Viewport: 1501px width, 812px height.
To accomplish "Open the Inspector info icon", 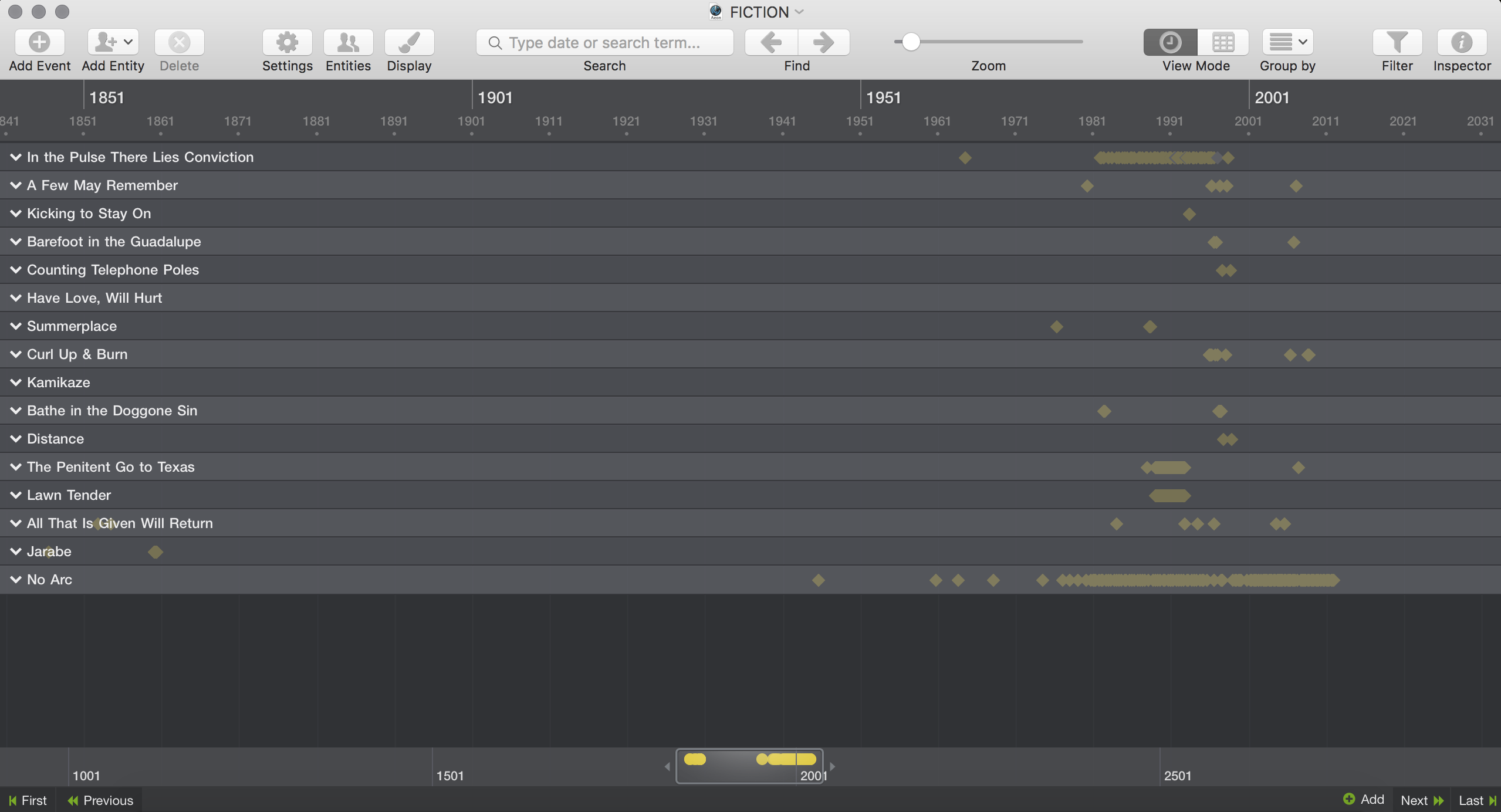I will (1461, 42).
